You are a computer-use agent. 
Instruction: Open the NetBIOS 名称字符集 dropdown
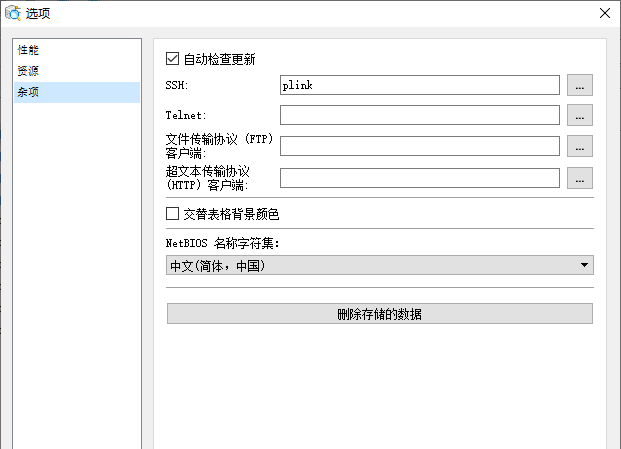point(379,265)
